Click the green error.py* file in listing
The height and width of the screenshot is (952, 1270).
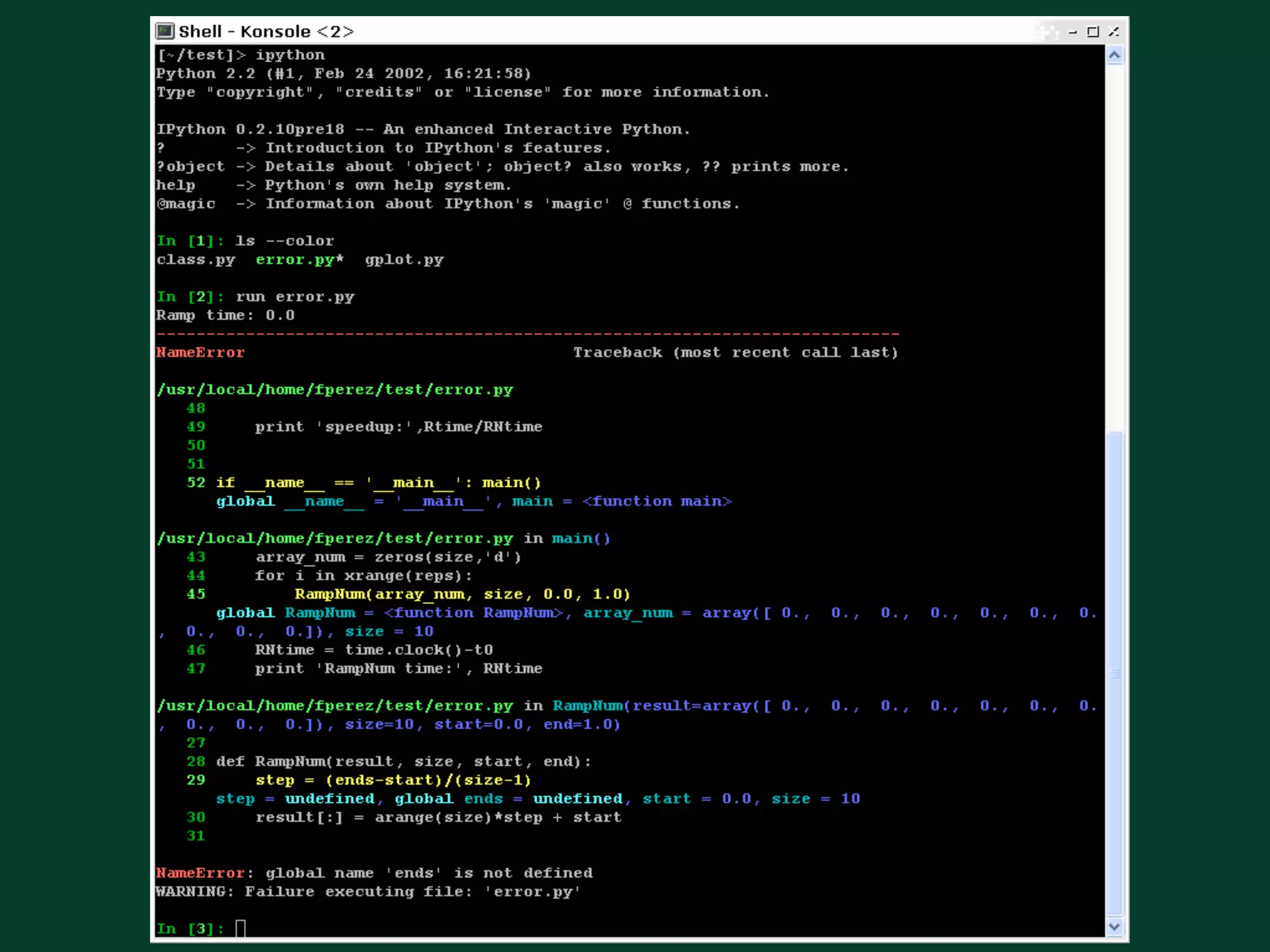point(300,260)
